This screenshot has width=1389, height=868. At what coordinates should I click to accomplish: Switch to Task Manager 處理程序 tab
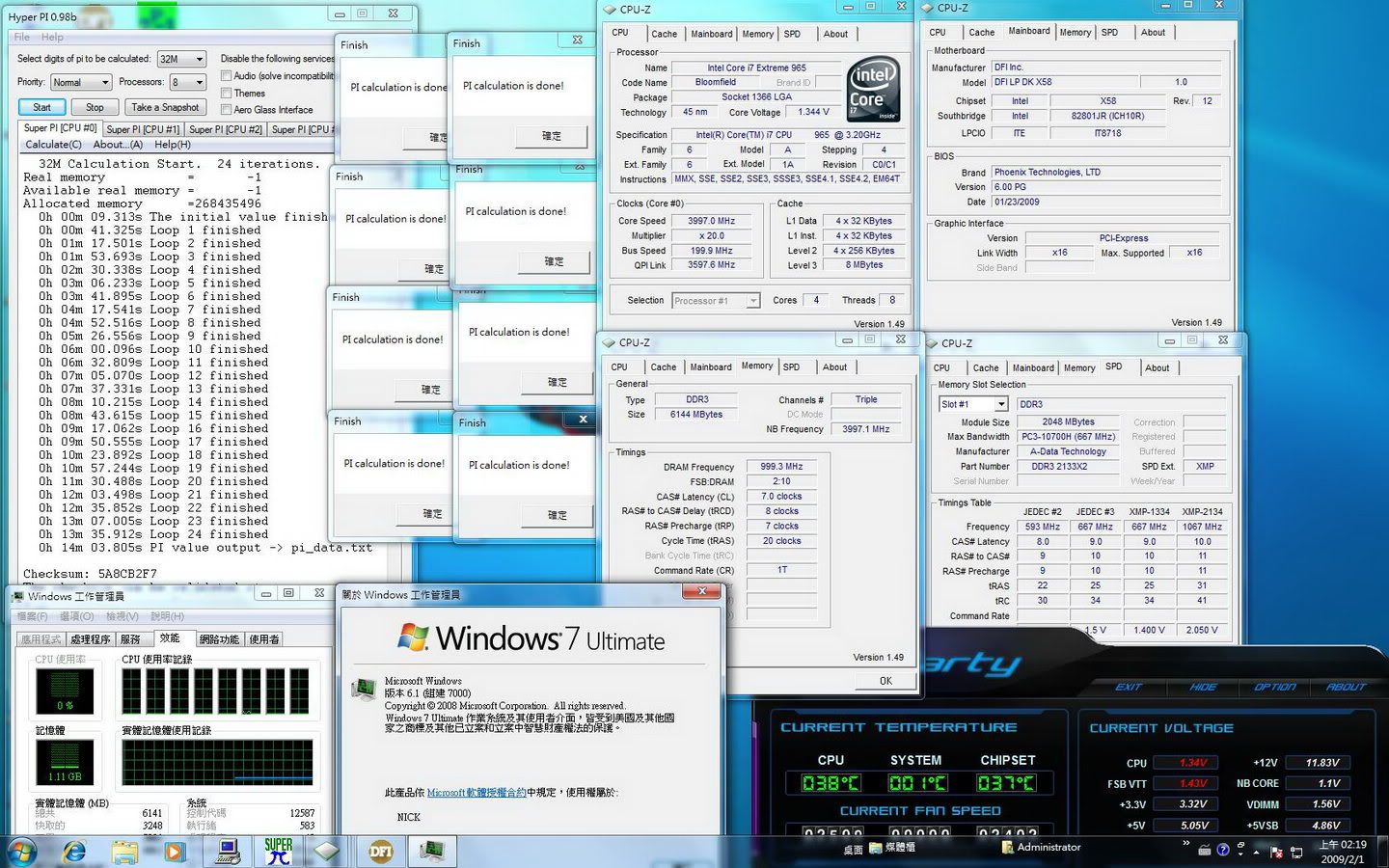click(x=91, y=639)
